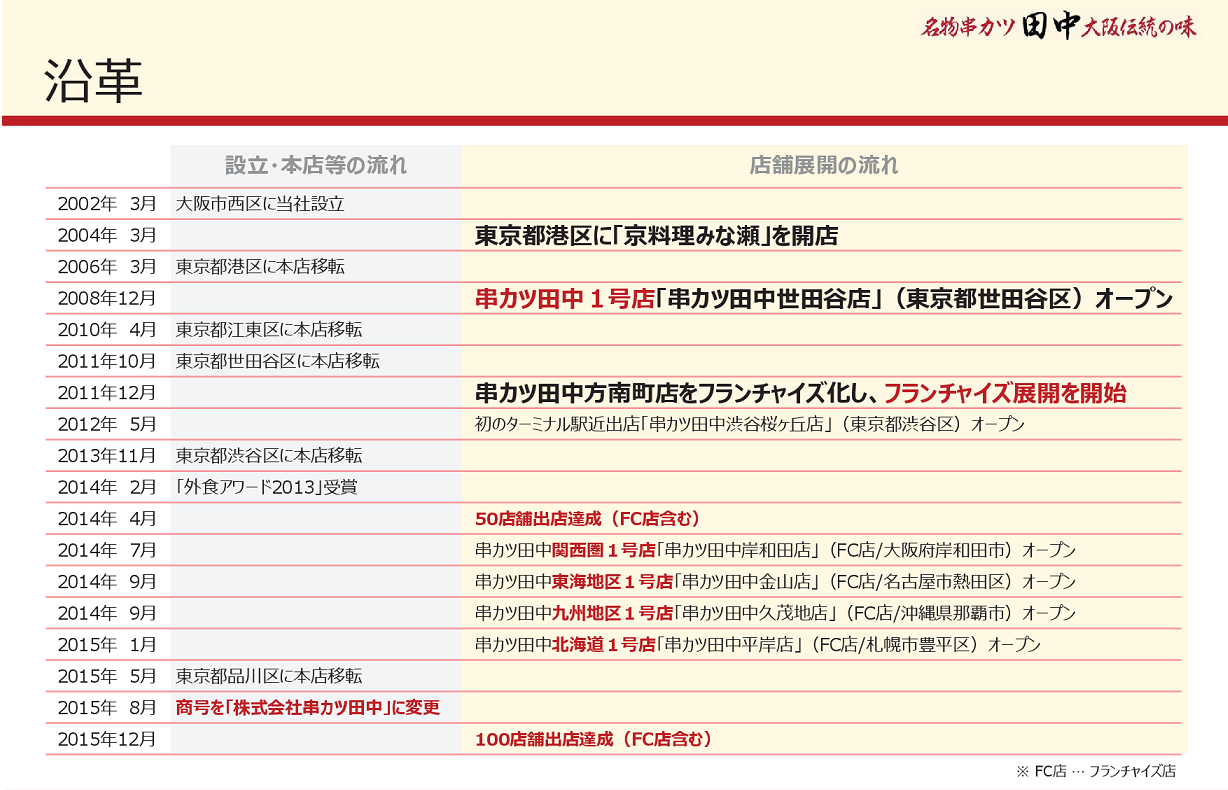Click the date 2011年12月
This screenshot has width=1228, height=790.
pos(107,393)
